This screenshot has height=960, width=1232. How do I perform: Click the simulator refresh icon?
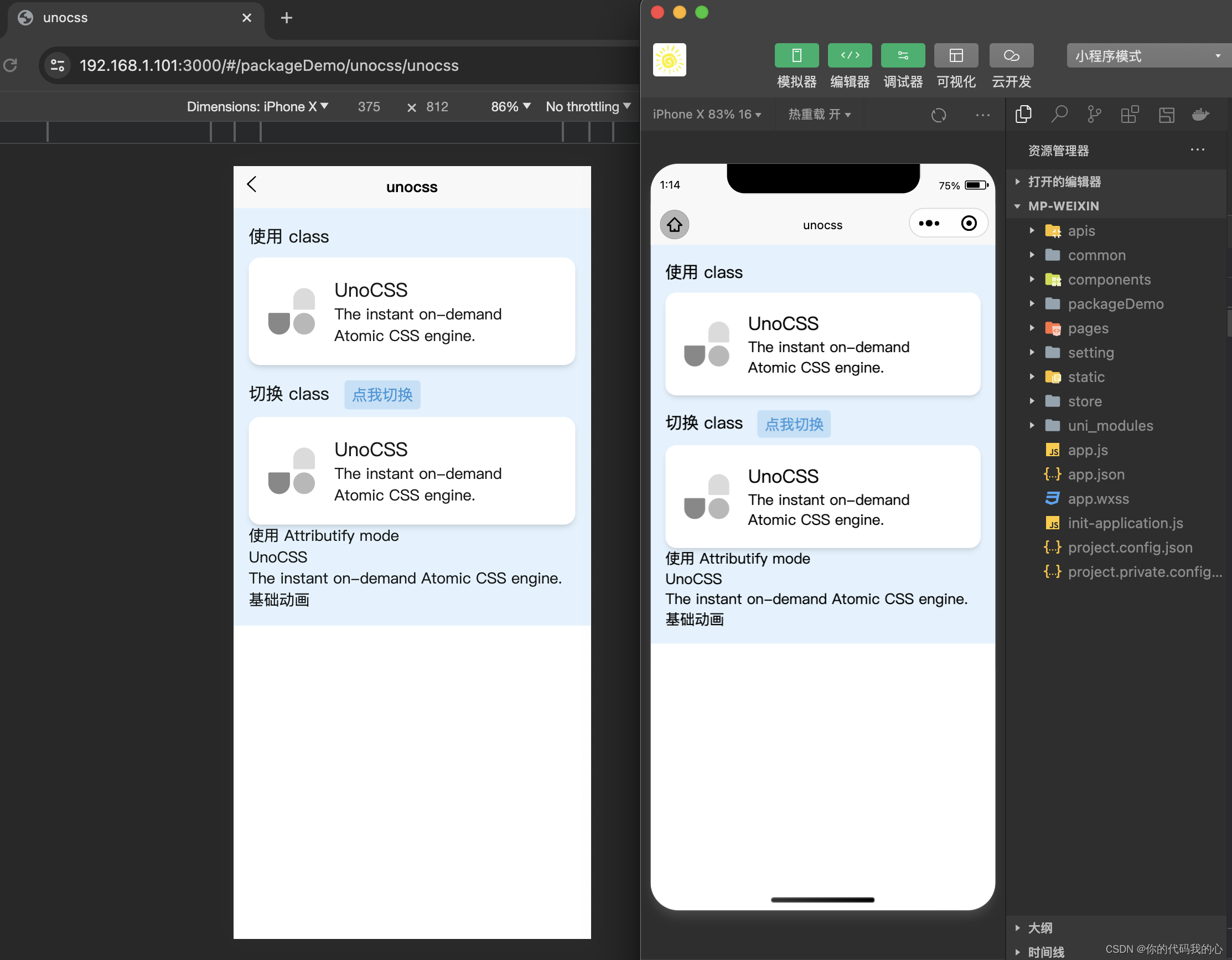[938, 115]
